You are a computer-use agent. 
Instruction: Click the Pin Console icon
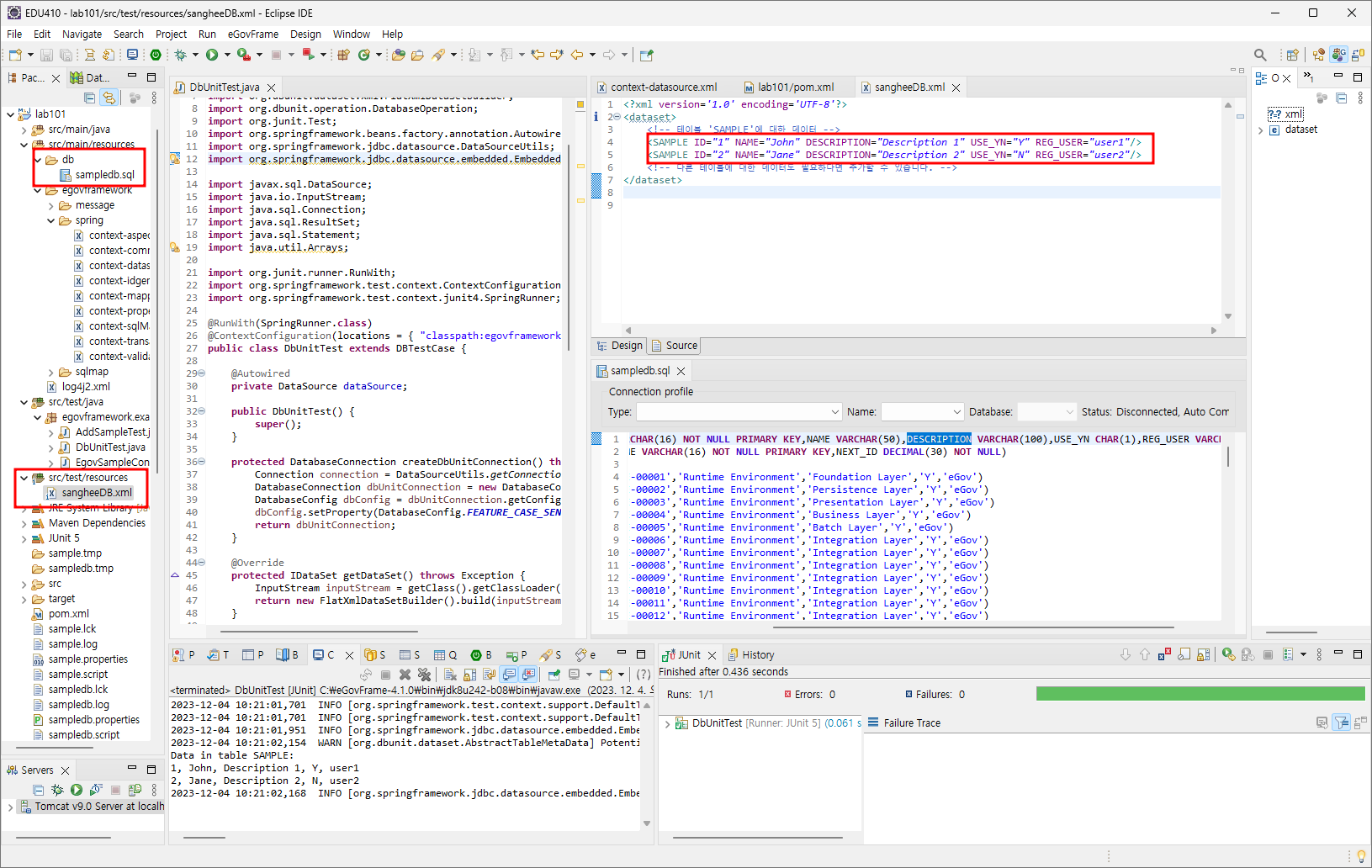pyautogui.click(x=554, y=675)
